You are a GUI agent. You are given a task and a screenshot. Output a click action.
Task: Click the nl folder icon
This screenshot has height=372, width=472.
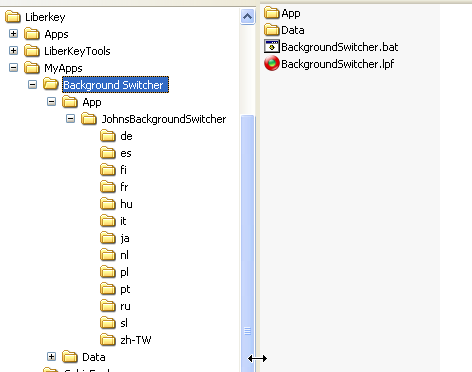pos(108,255)
